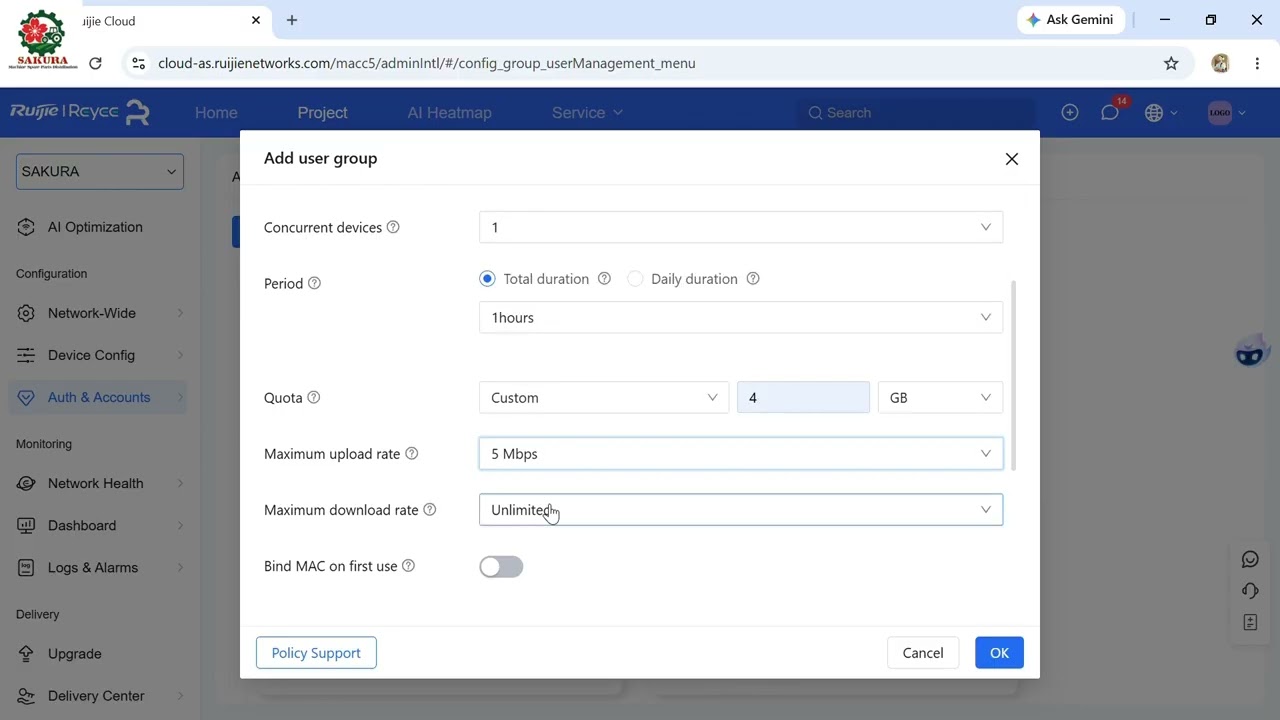Click the plus circle add icon in header
This screenshot has width=1280, height=720.
tap(1070, 113)
